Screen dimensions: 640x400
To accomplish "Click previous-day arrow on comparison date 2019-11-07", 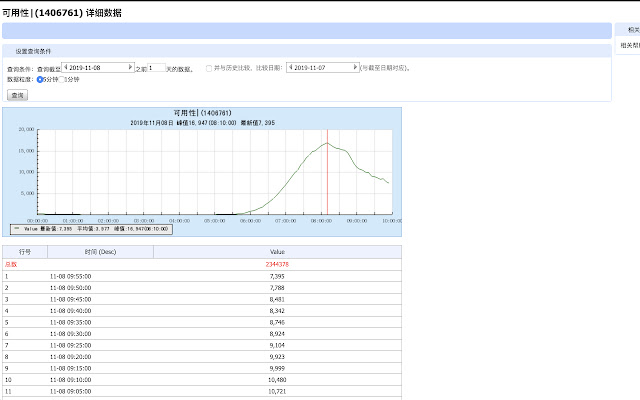I will pos(291,67).
